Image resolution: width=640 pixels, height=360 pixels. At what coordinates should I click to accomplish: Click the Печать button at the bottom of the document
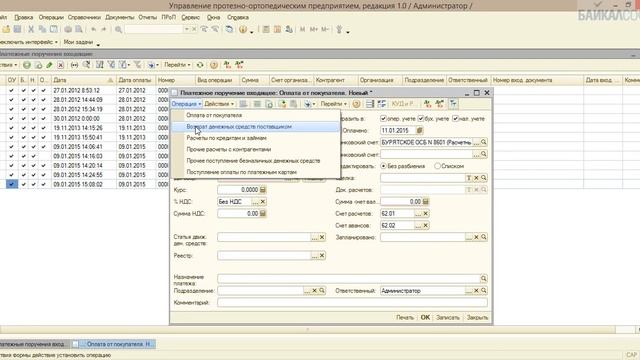click(404, 318)
